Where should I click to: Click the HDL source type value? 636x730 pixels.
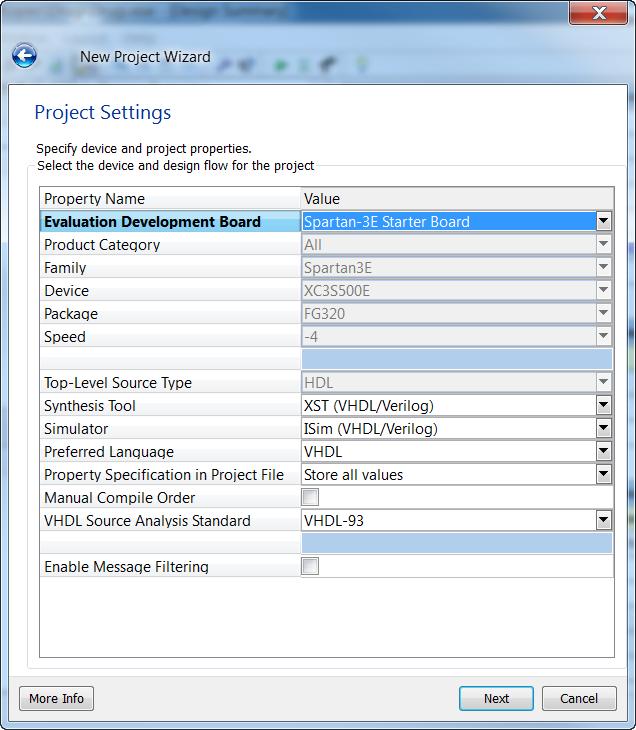[449, 383]
